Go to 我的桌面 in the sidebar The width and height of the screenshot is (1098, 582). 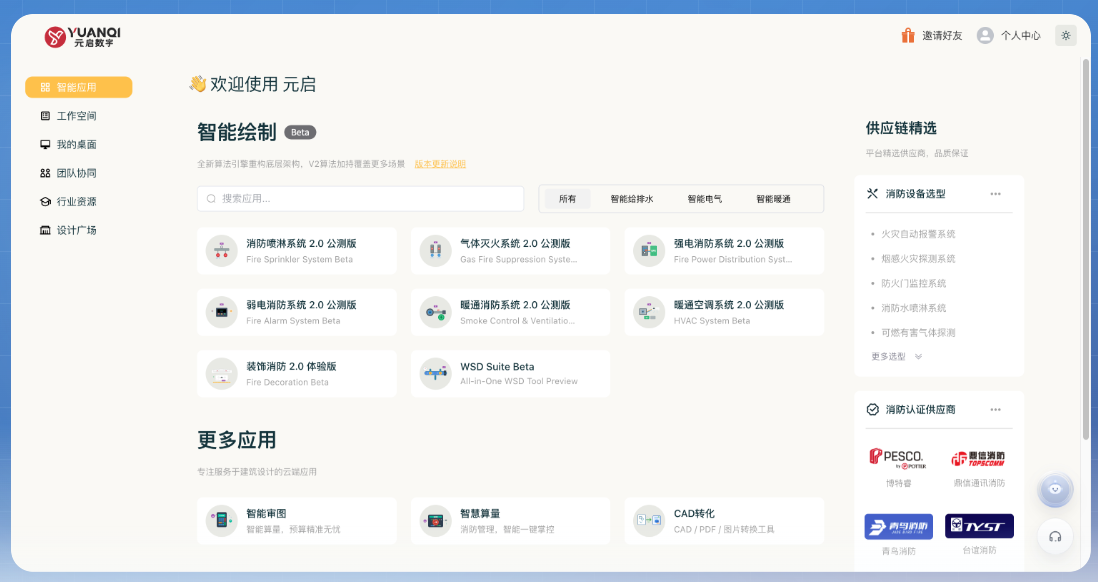pyautogui.click(x=78, y=144)
